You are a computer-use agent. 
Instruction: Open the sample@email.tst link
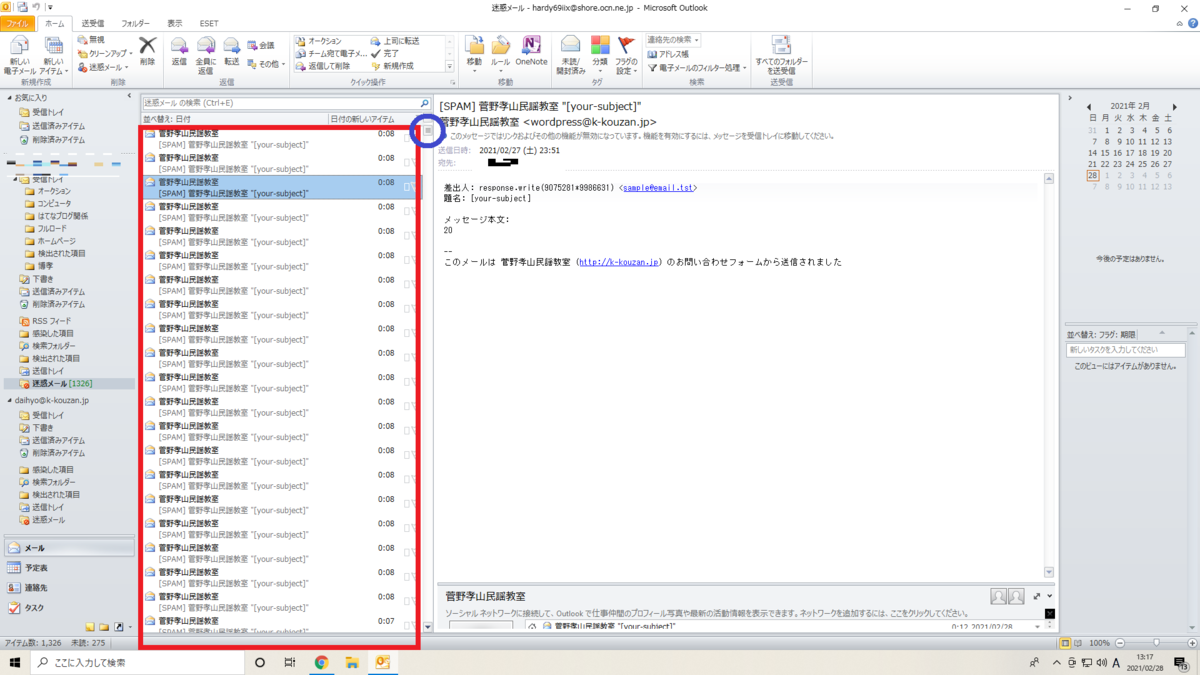click(x=658, y=187)
